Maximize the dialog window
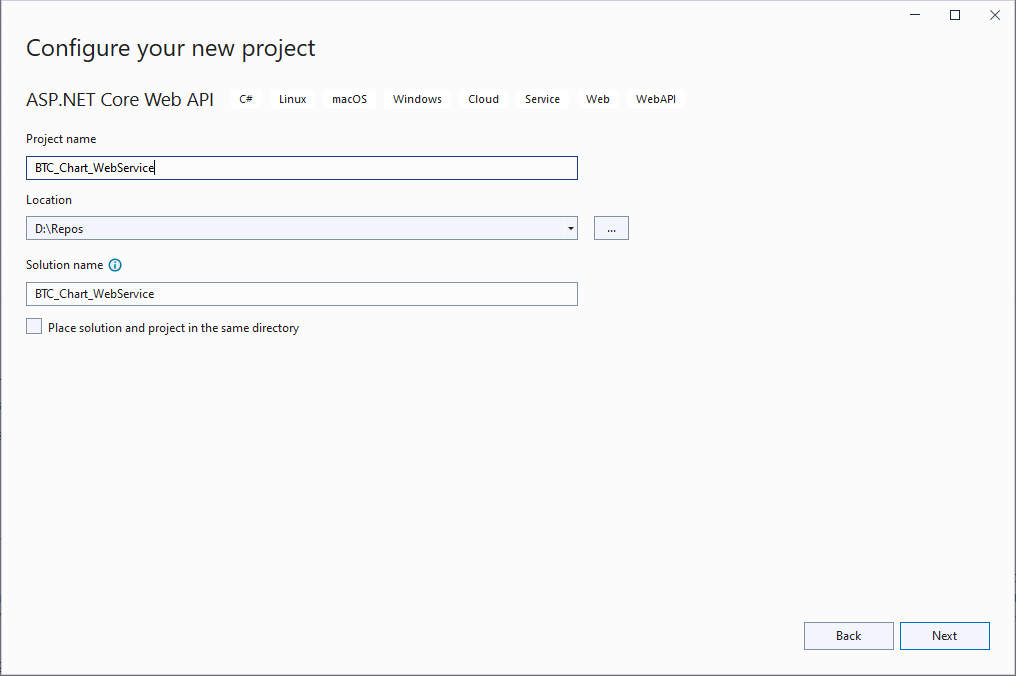 (954, 15)
